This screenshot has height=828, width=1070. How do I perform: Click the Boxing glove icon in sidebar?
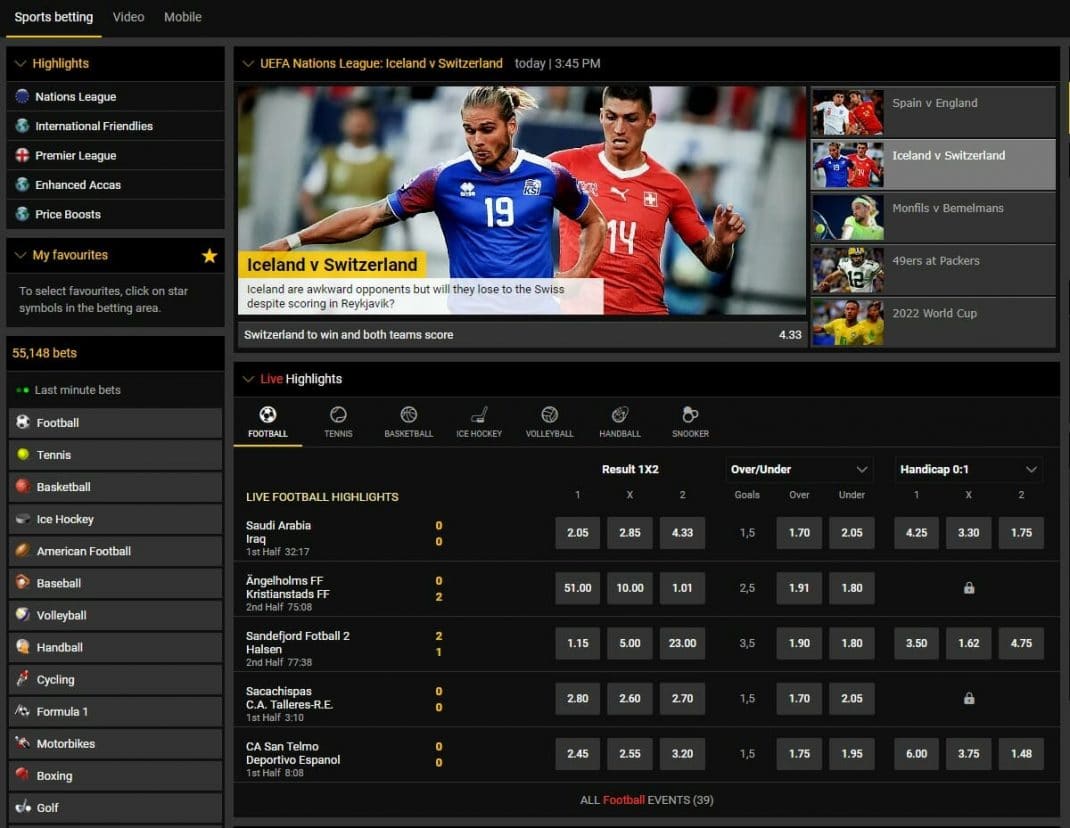pyautogui.click(x=23, y=775)
